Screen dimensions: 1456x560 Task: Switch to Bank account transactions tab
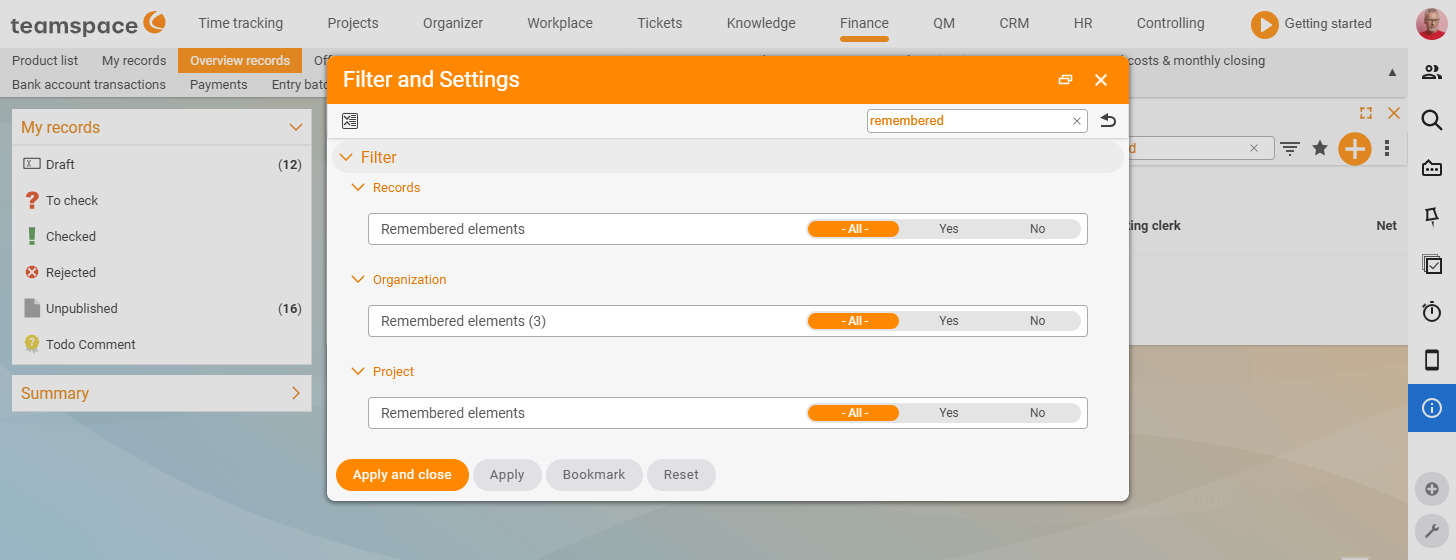tap(89, 85)
